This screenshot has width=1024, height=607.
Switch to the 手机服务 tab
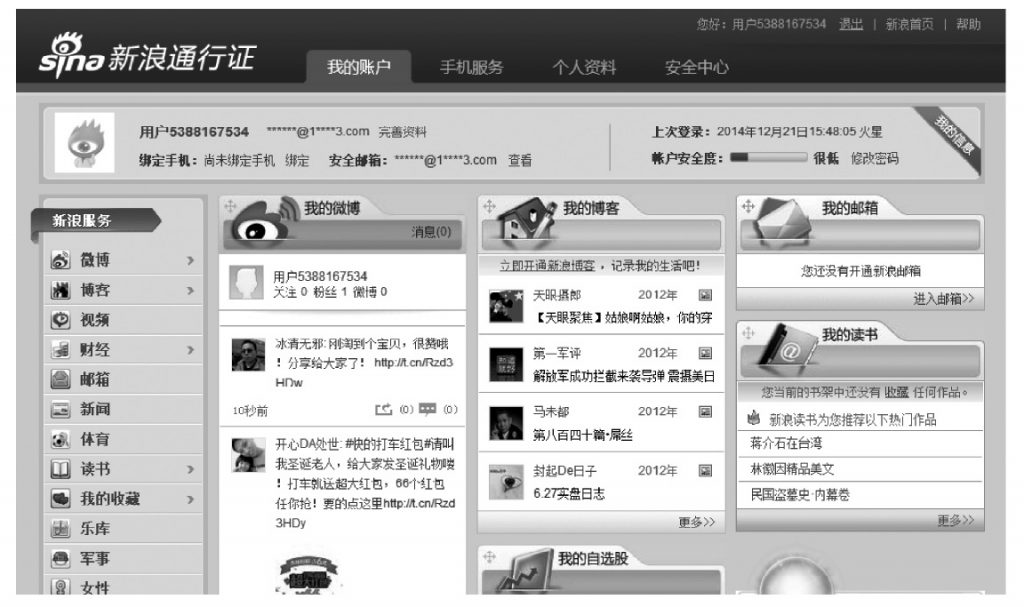click(470, 65)
